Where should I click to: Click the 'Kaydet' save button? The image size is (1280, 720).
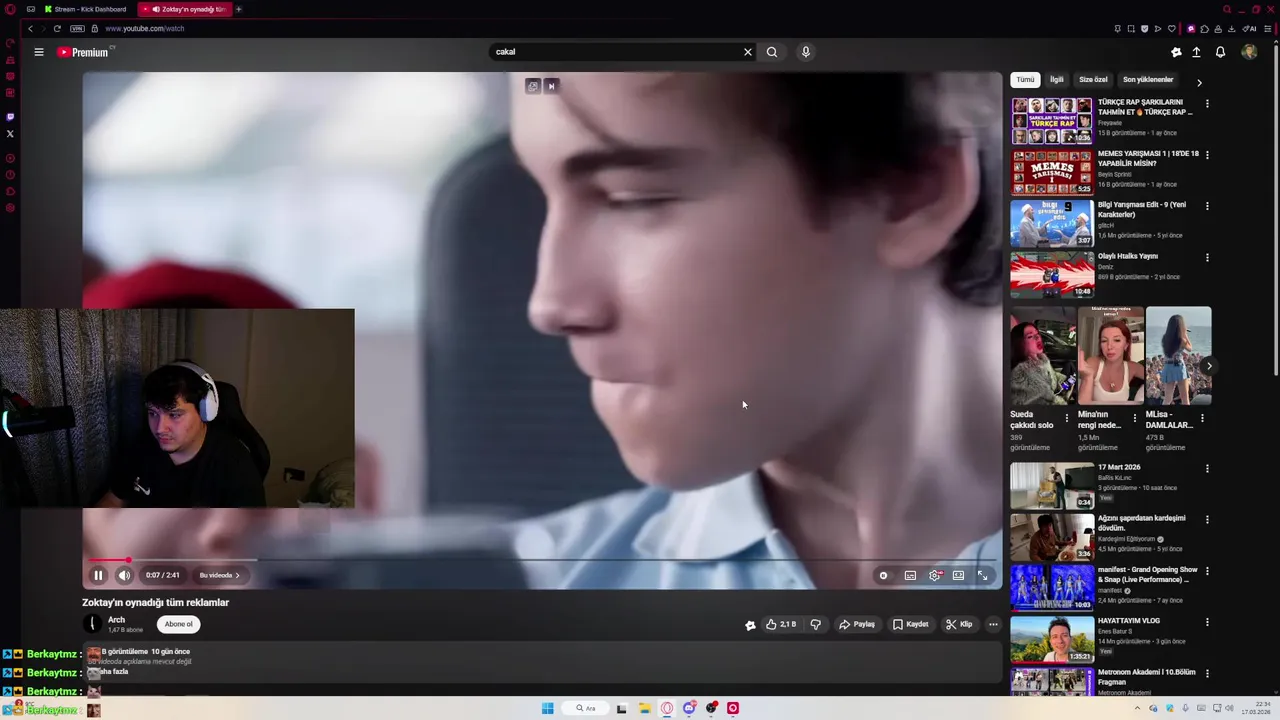click(x=911, y=624)
